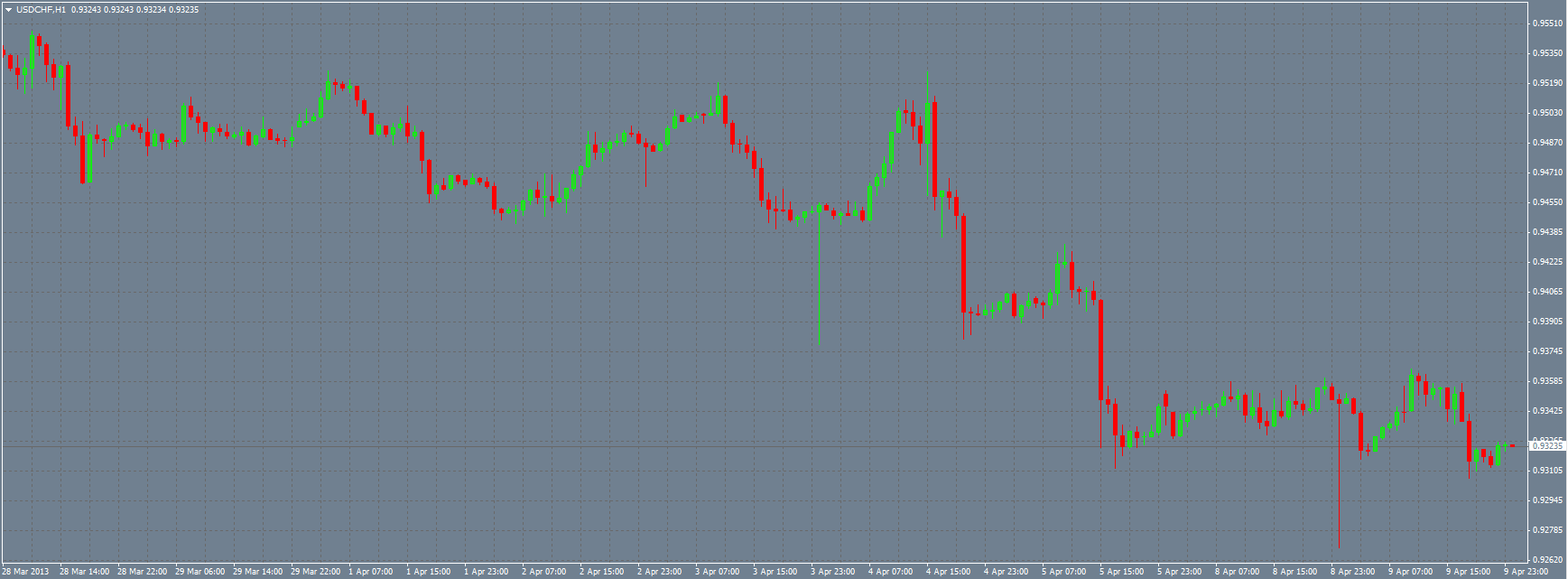Click the 2 Apr 07:00 time label
1568x579 pixels.
(x=544, y=572)
